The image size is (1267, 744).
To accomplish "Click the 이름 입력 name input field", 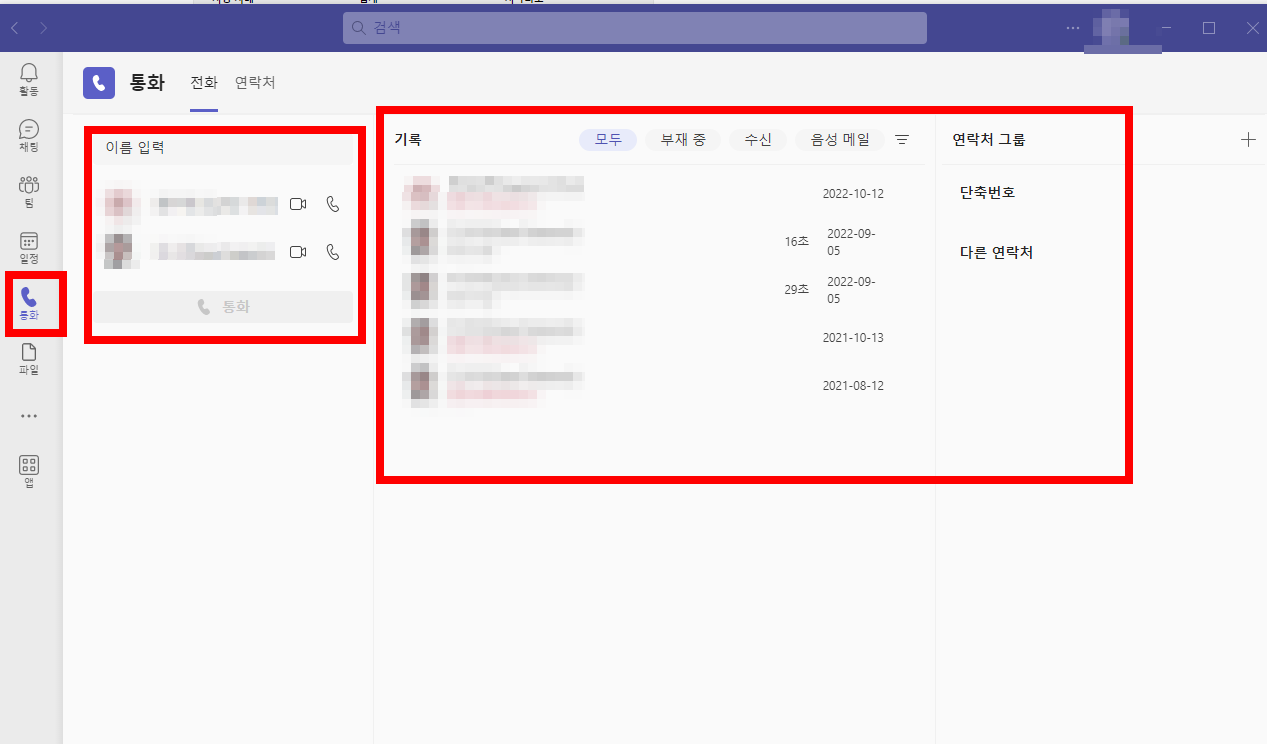I will (220, 147).
